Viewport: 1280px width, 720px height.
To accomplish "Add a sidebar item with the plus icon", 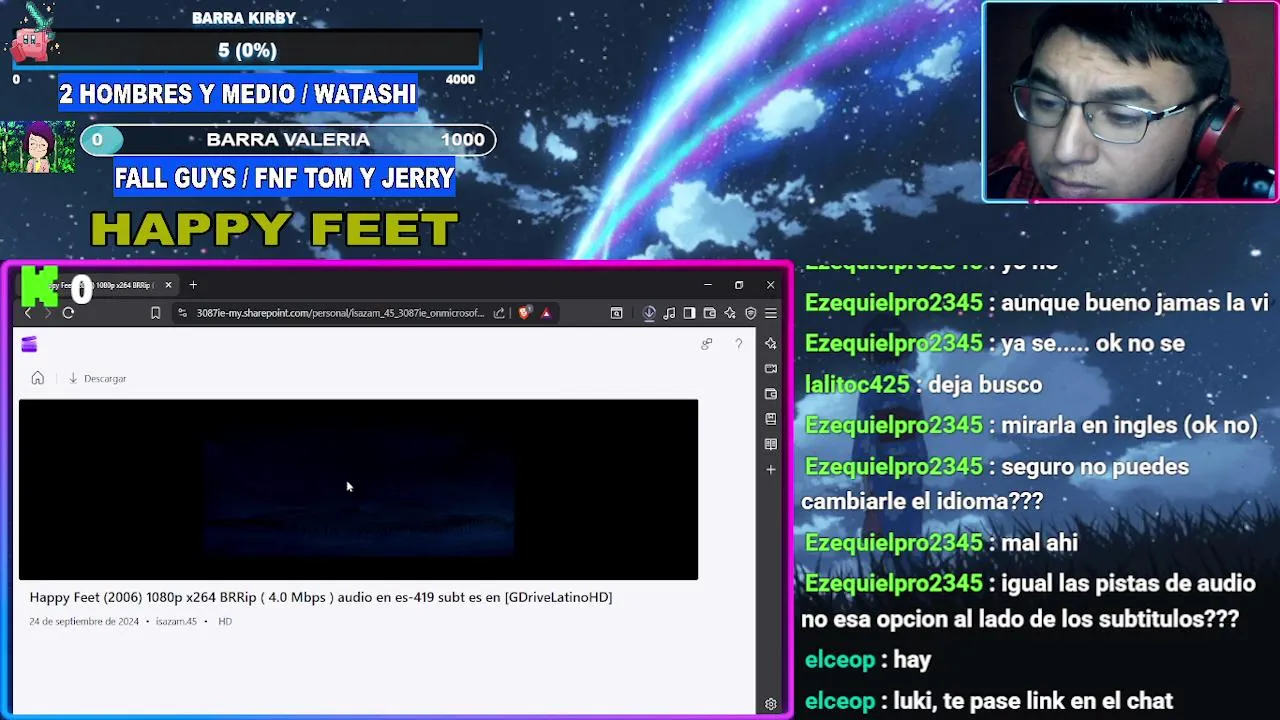I will (x=770, y=469).
